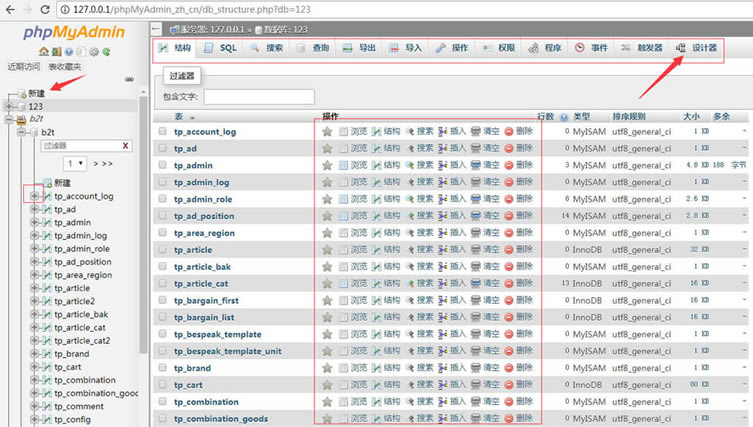Image resolution: width=753 pixels, height=427 pixels.
Task: Go to last tree page with >> link
Action: point(107,164)
